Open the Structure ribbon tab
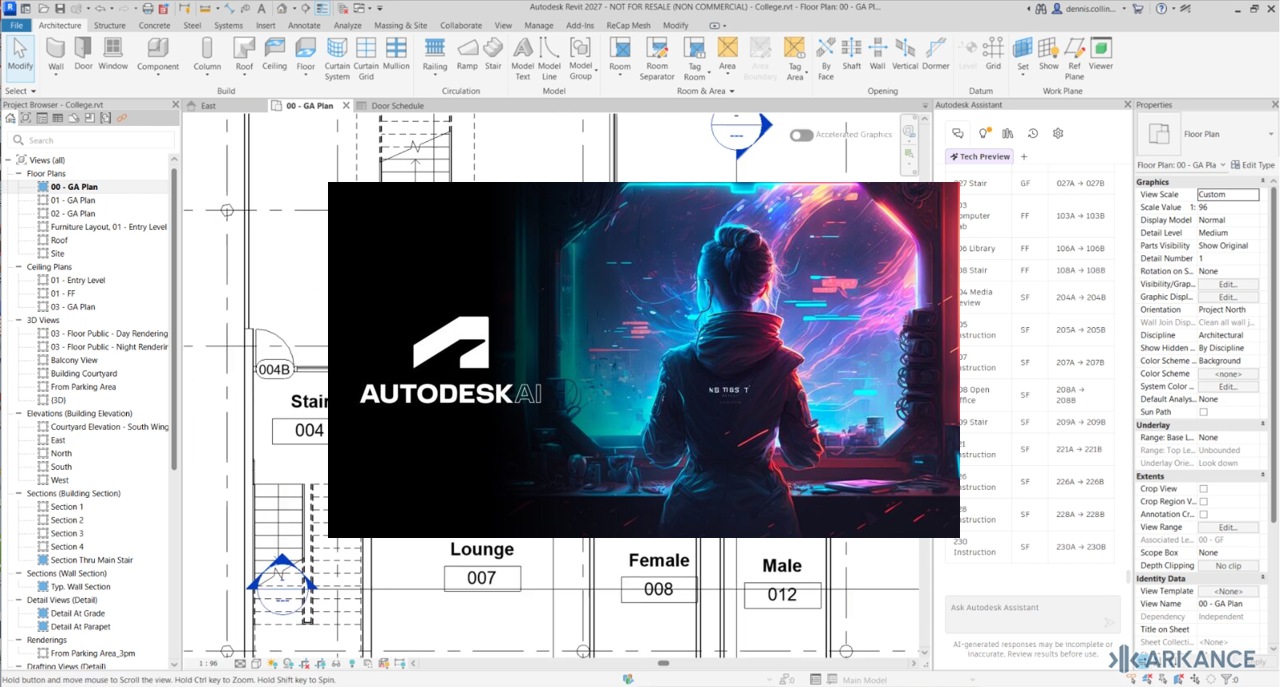1280x687 pixels. (110, 25)
